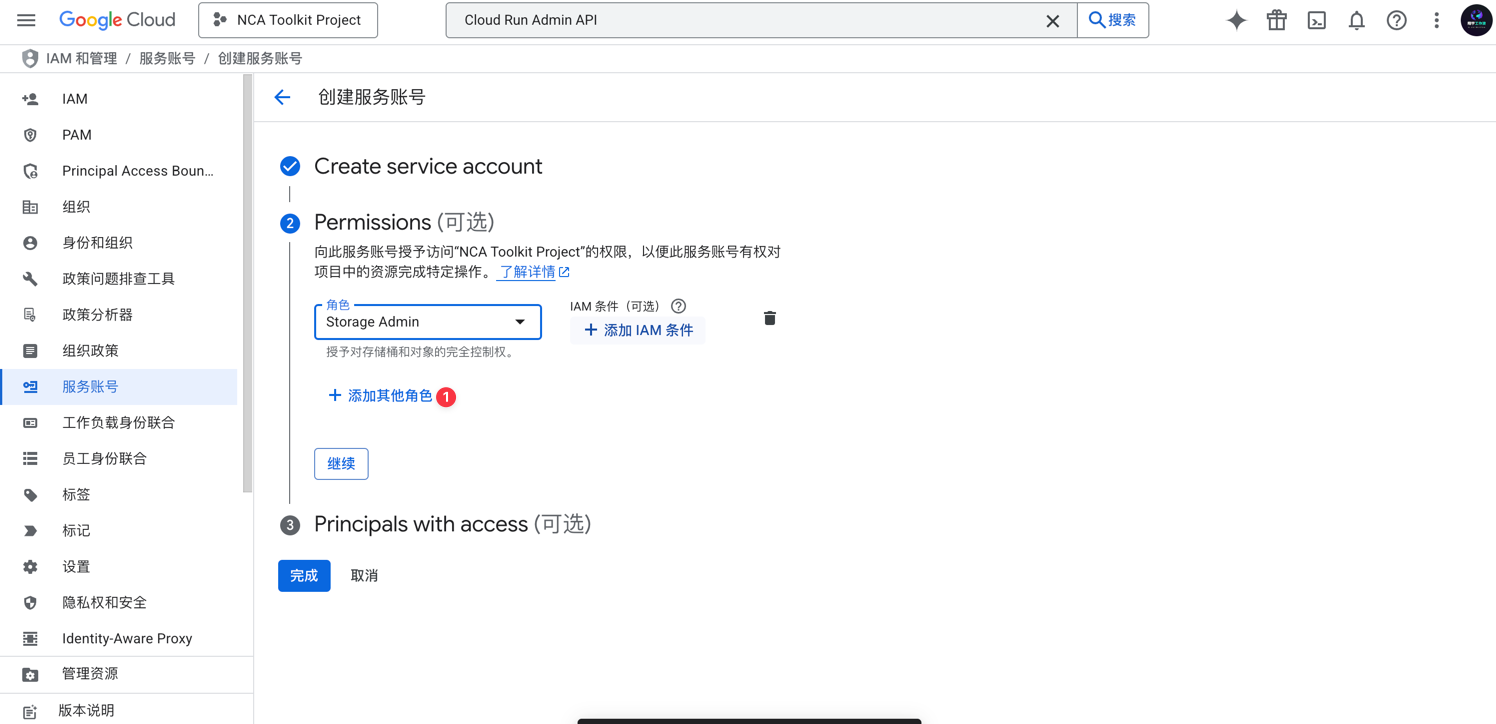The image size is (1496, 724).
Task: Open the NCA Toolkit Project selector
Action: click(288, 20)
